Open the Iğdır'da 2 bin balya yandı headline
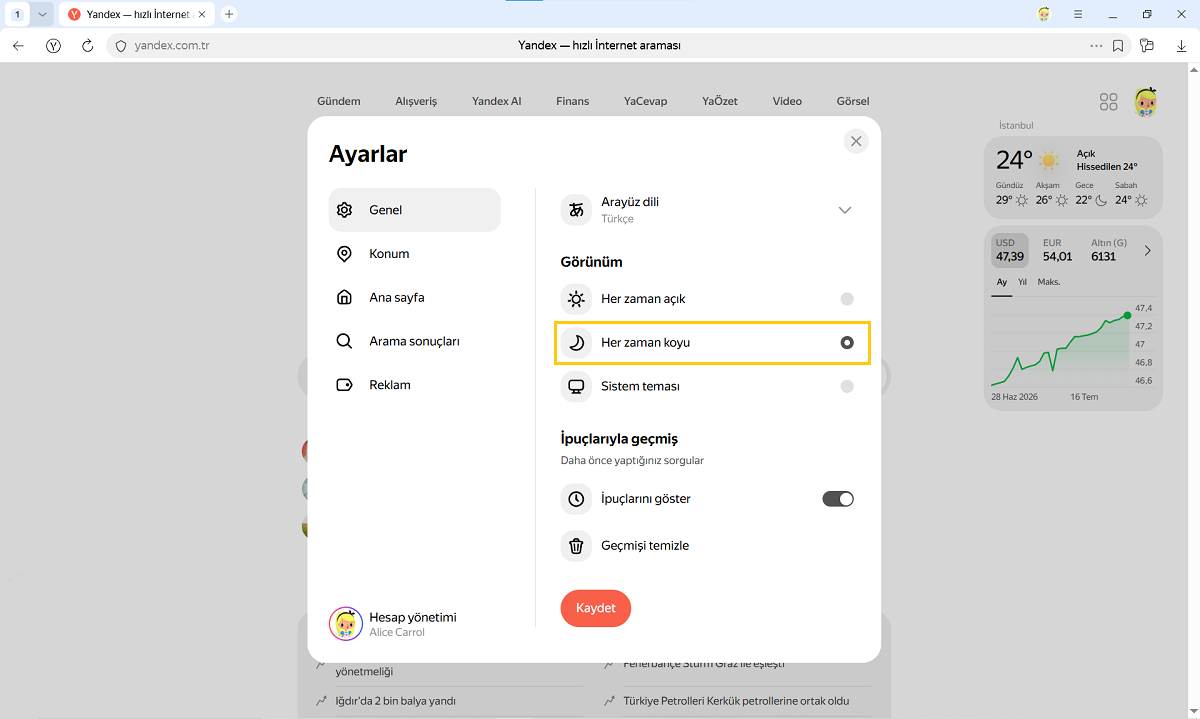Image resolution: width=1200 pixels, height=719 pixels. coord(396,701)
